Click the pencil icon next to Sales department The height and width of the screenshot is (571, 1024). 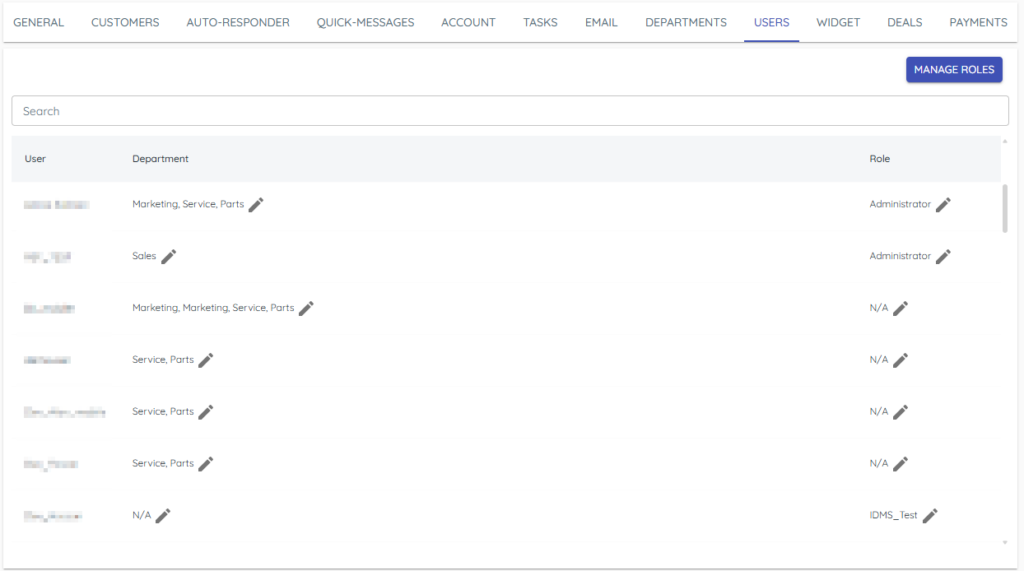tap(169, 256)
